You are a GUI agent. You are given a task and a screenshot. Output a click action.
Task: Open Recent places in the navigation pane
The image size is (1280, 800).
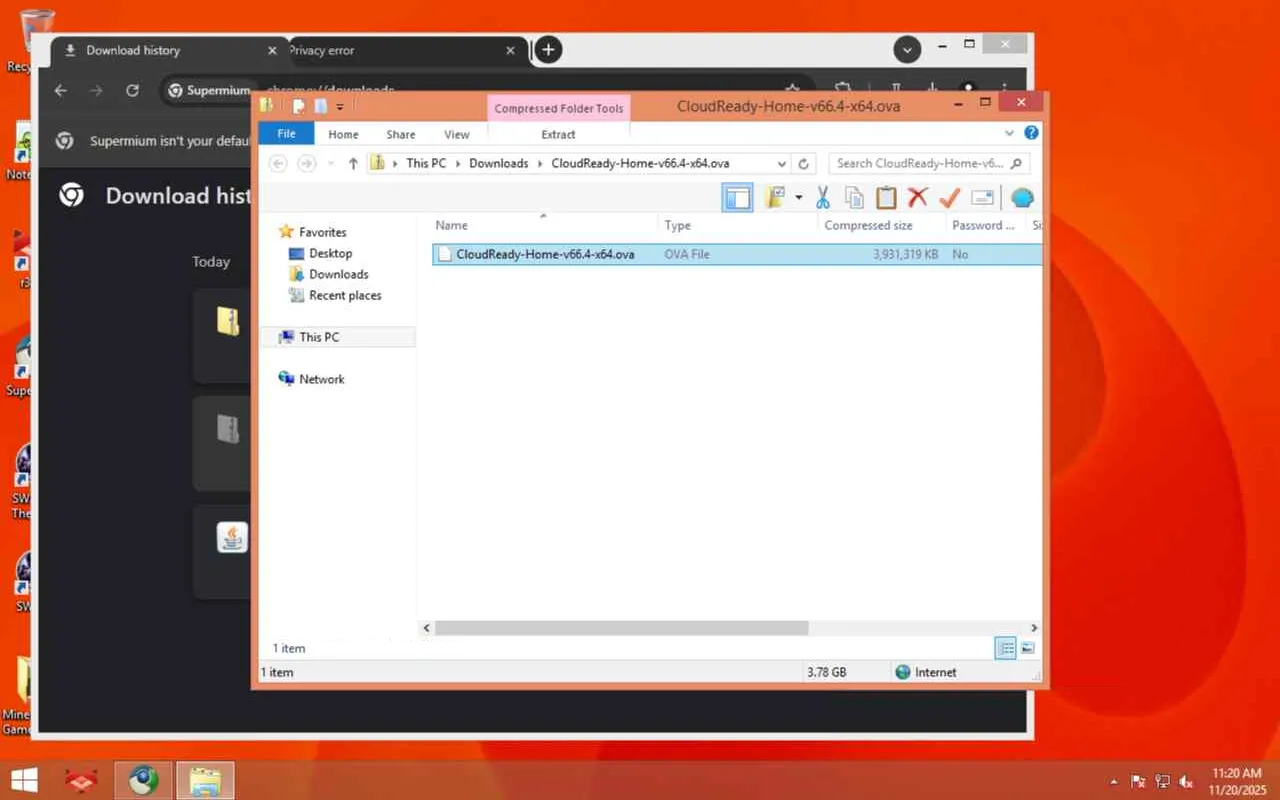click(x=345, y=295)
